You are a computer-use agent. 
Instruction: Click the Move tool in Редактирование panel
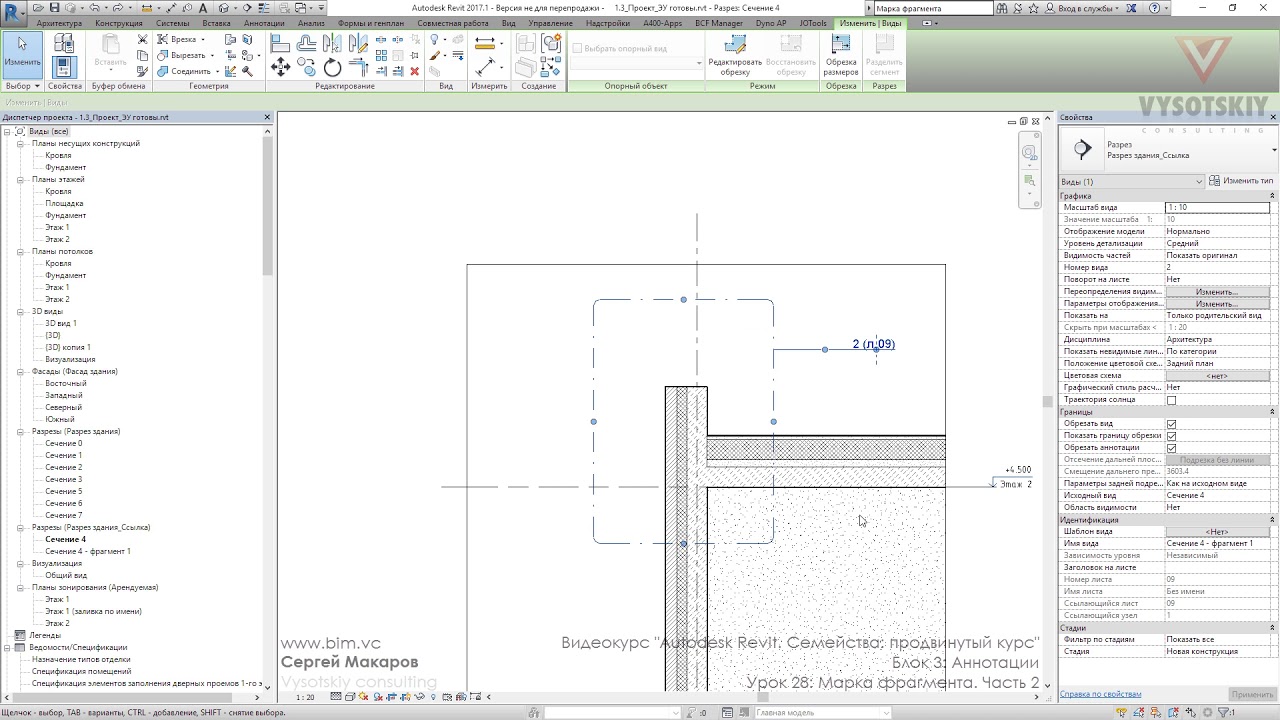coord(280,66)
